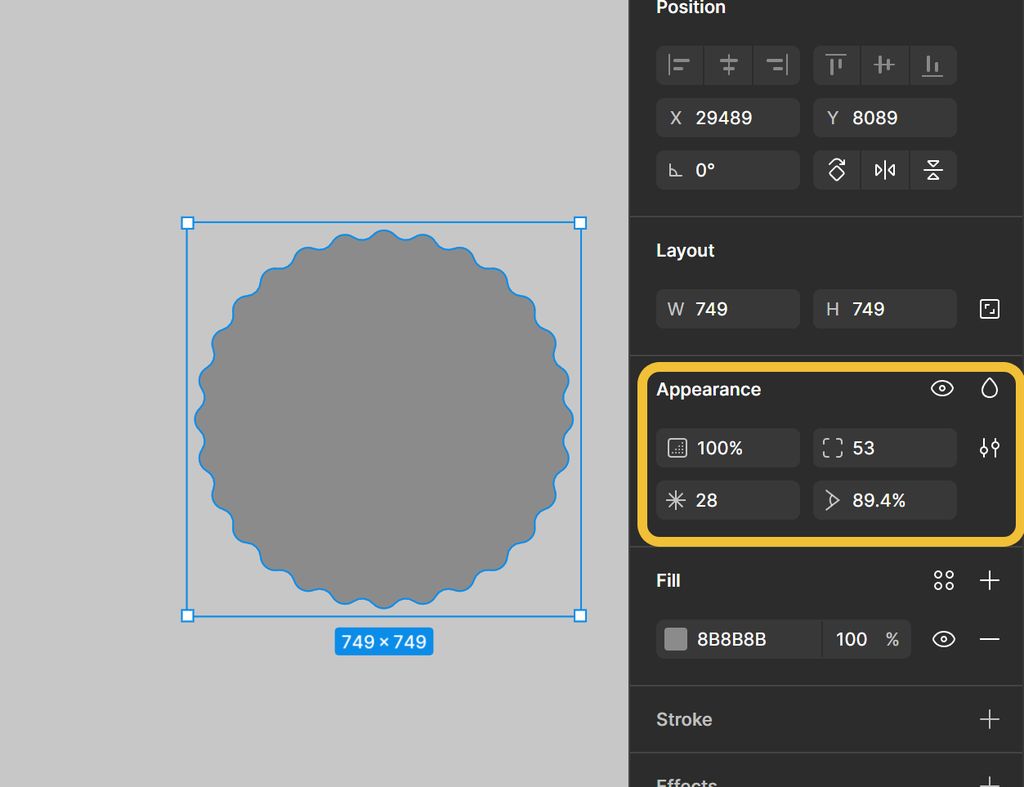Viewport: 1024px width, 787px height.
Task: Rotate shape 90 degrees icon
Action: tap(837, 170)
